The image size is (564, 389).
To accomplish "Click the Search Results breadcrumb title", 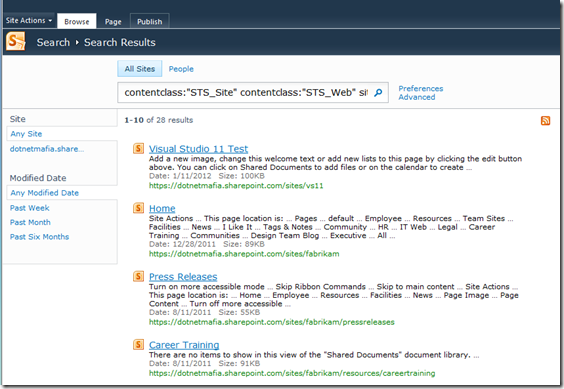I will pos(120,42).
